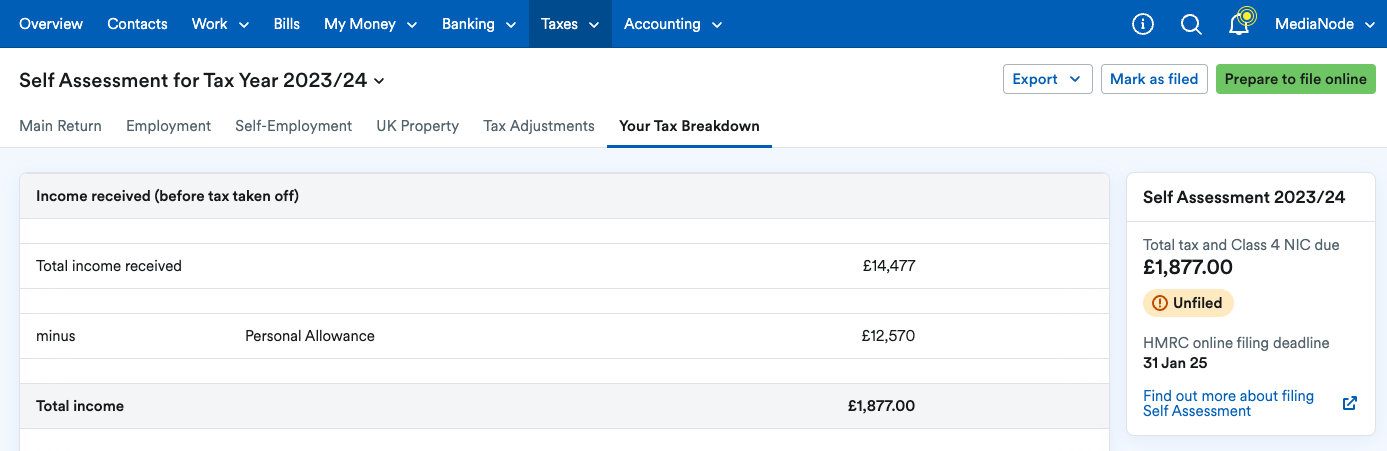Go to Overview in top navigation
The image size is (1387, 451).
point(51,24)
